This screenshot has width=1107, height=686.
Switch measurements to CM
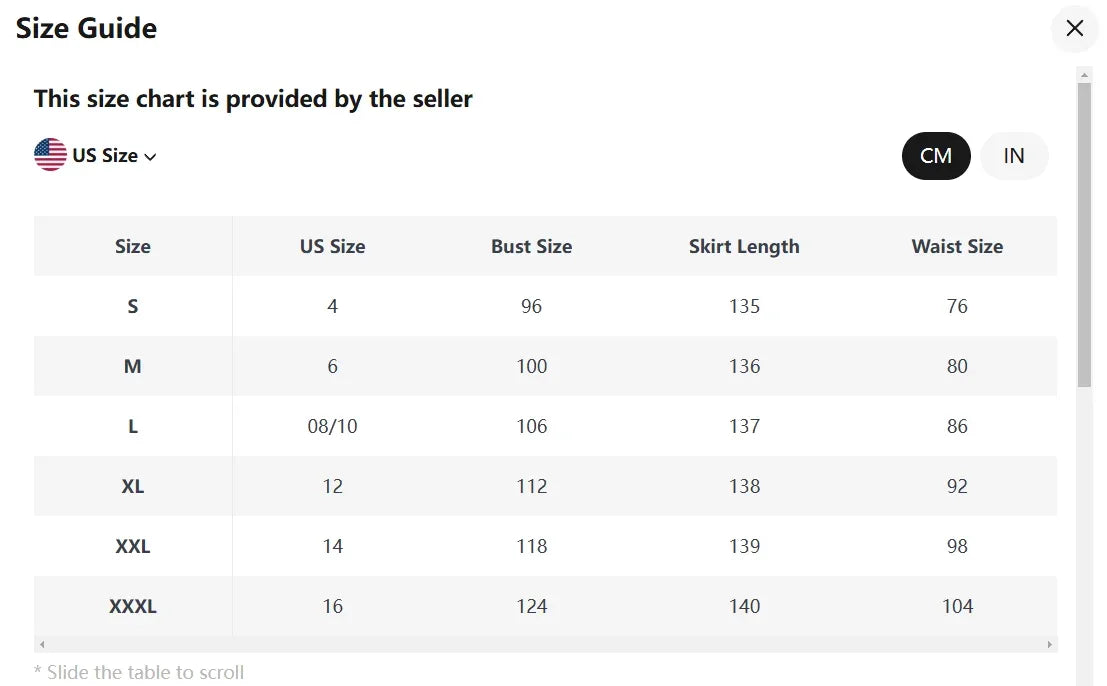tap(935, 155)
